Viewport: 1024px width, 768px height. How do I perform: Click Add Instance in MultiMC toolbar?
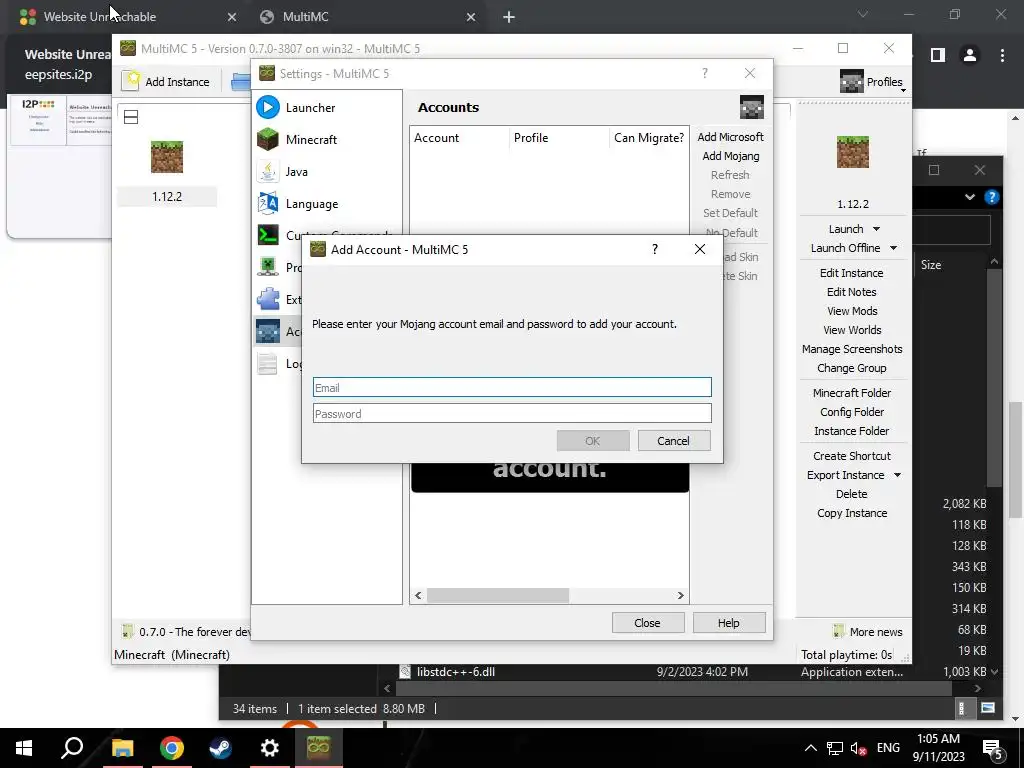[x=167, y=82]
